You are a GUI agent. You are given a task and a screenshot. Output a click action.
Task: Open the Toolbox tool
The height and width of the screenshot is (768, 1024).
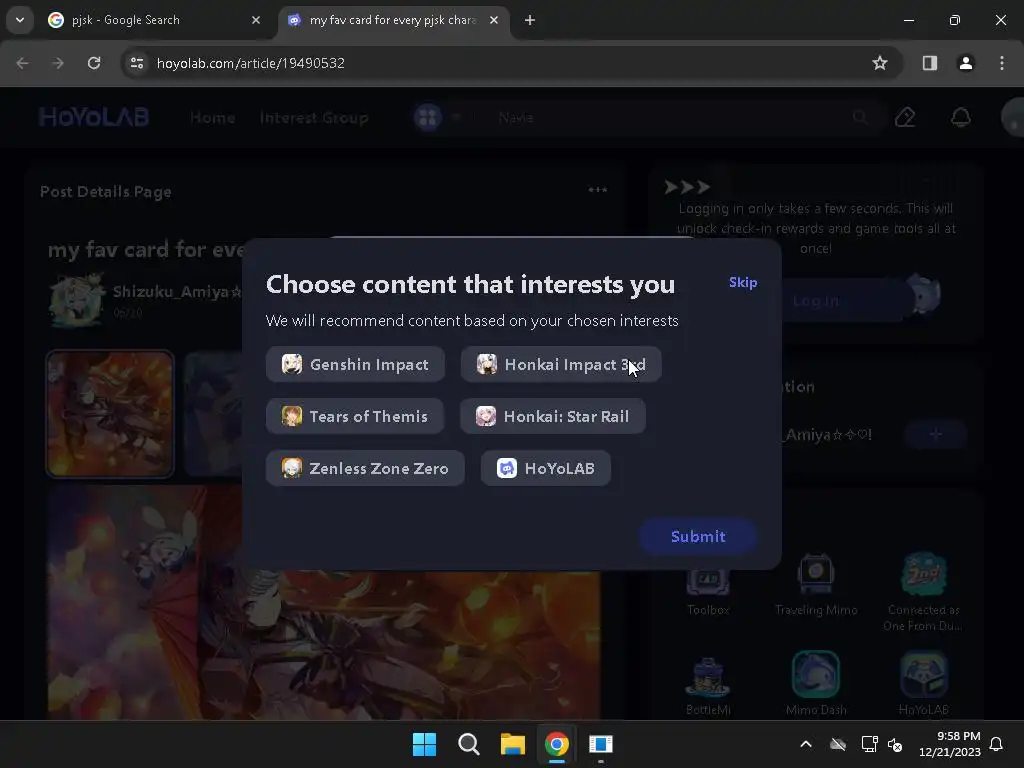click(708, 585)
